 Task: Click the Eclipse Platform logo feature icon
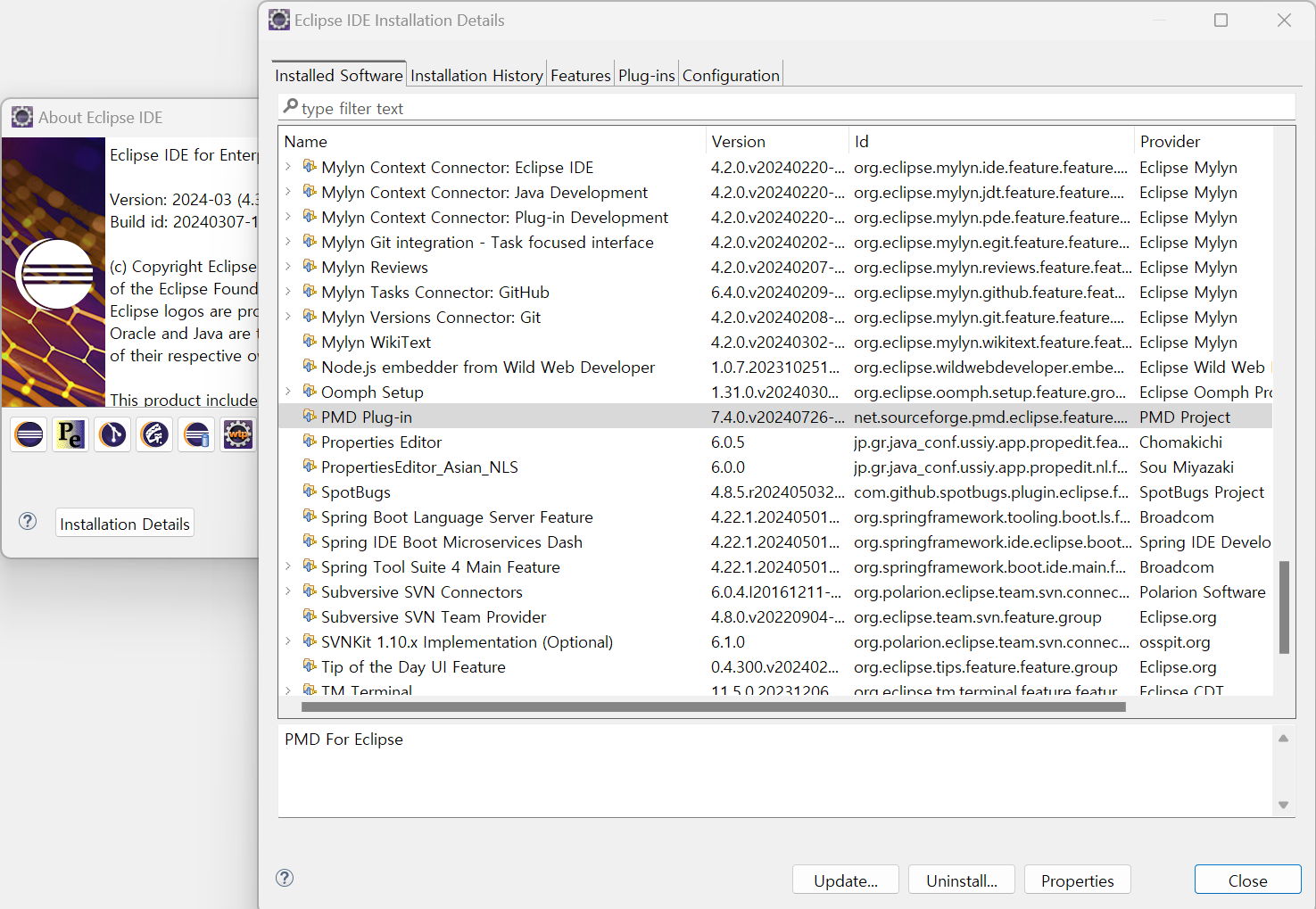pyautogui.click(x=29, y=434)
